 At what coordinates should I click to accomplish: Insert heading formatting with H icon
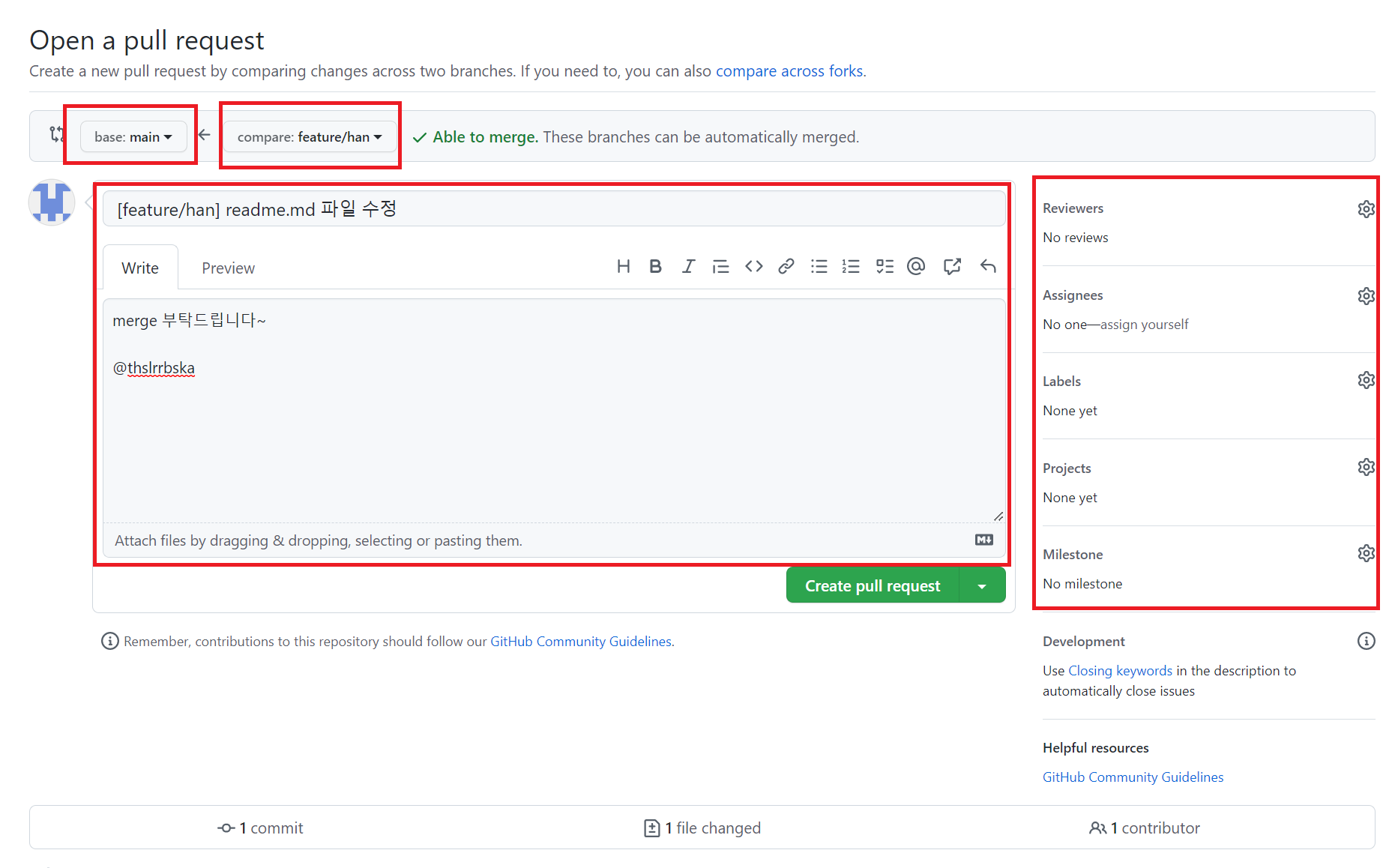click(623, 266)
